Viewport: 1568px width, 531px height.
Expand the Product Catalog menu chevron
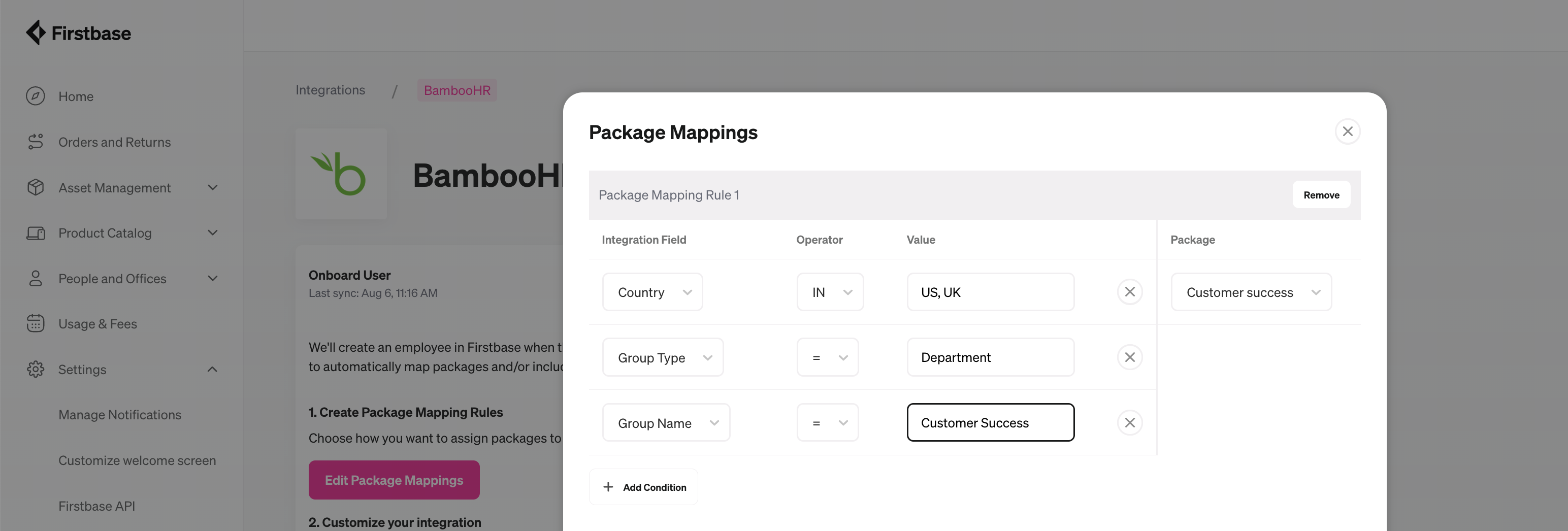click(x=212, y=233)
